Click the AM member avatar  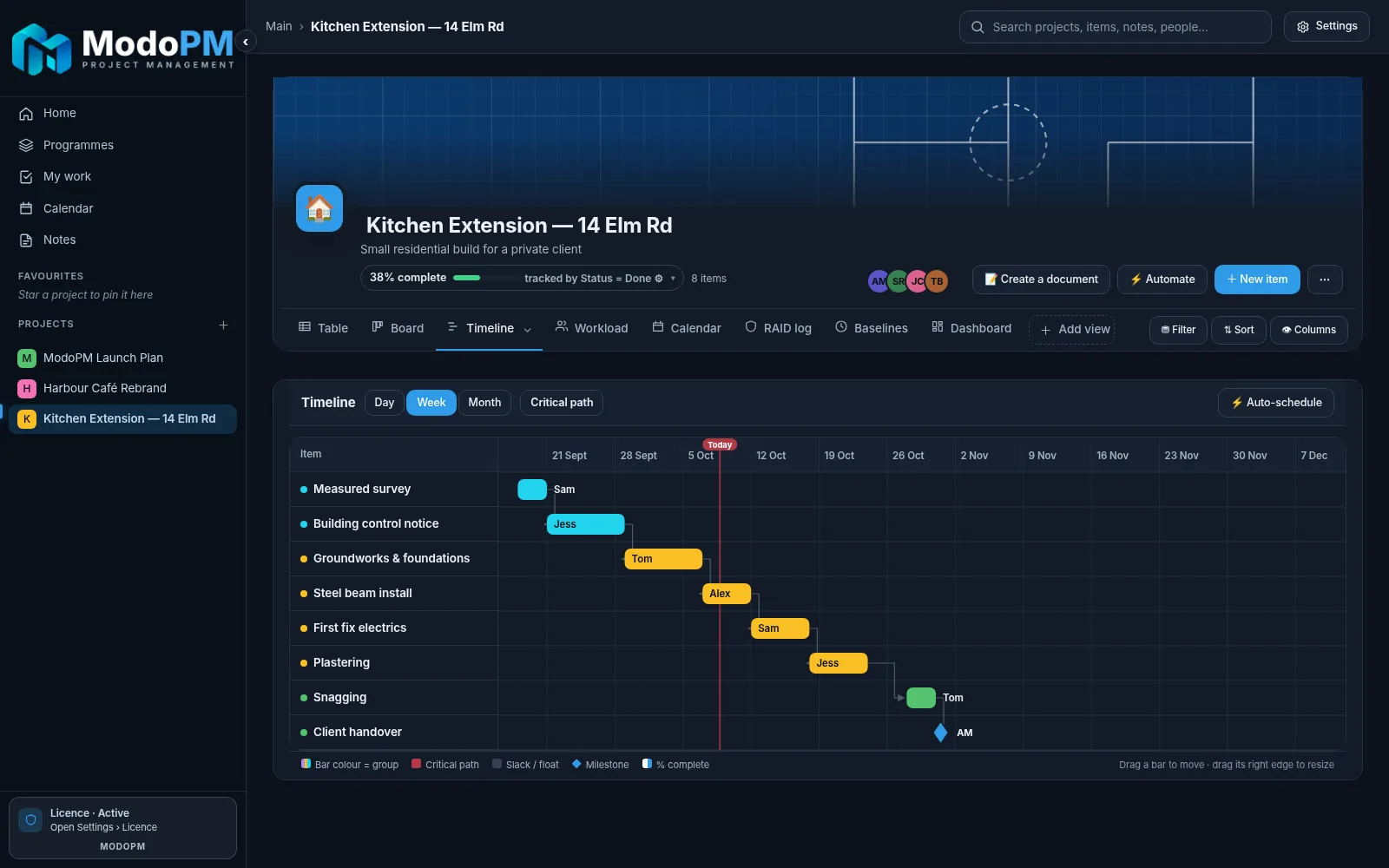tap(879, 281)
